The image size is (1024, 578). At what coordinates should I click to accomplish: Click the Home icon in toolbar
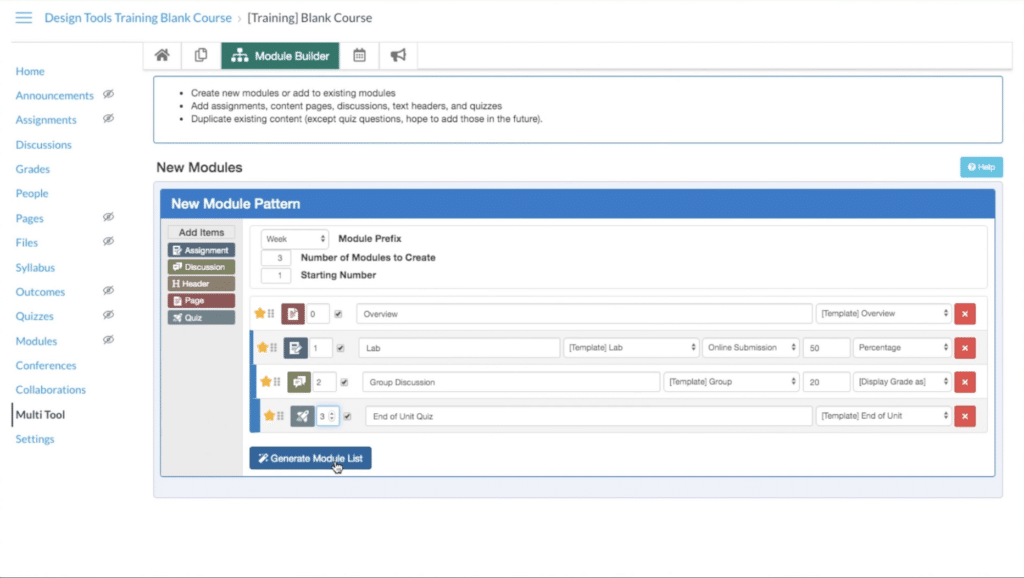click(x=161, y=56)
